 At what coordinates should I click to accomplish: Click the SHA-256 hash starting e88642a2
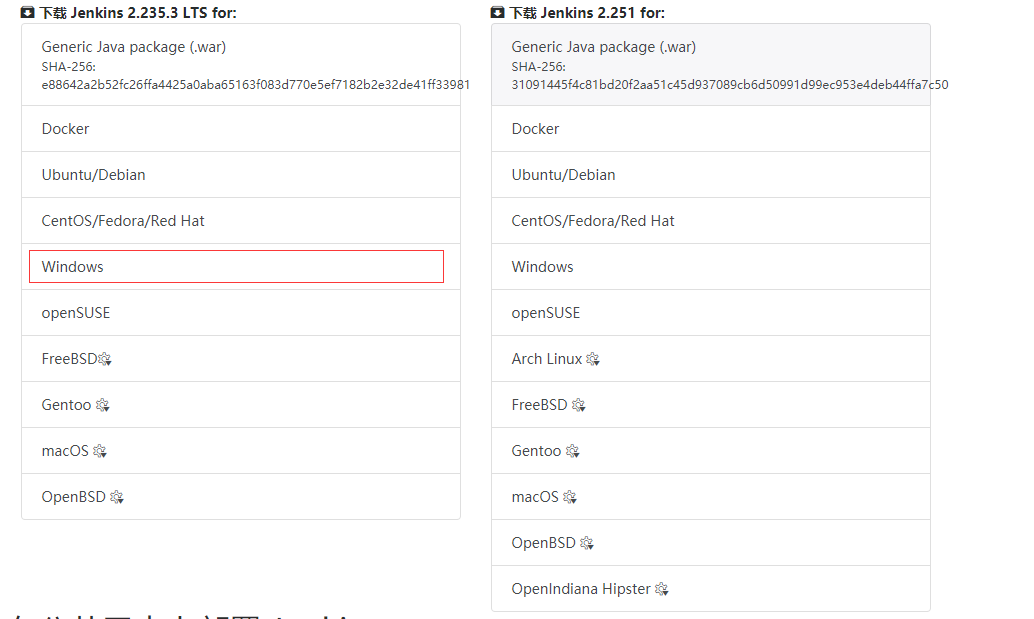tap(256, 84)
